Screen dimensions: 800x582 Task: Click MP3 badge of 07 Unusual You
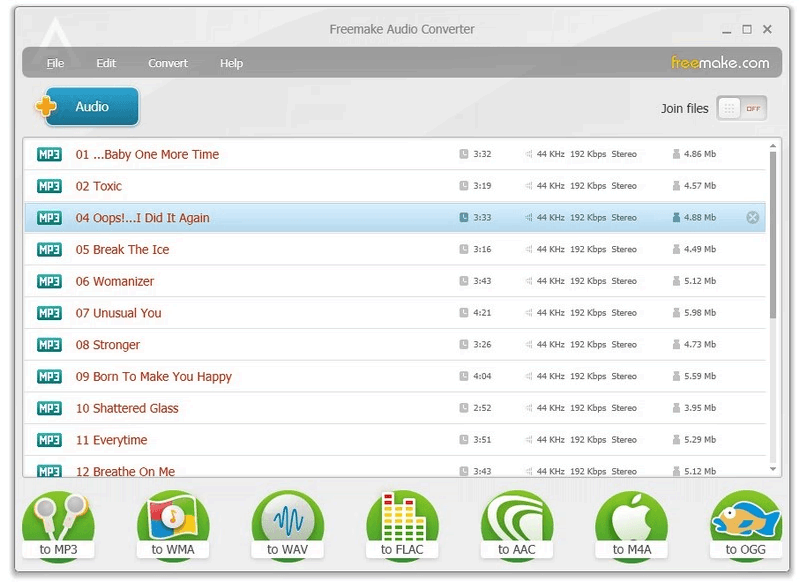49,313
